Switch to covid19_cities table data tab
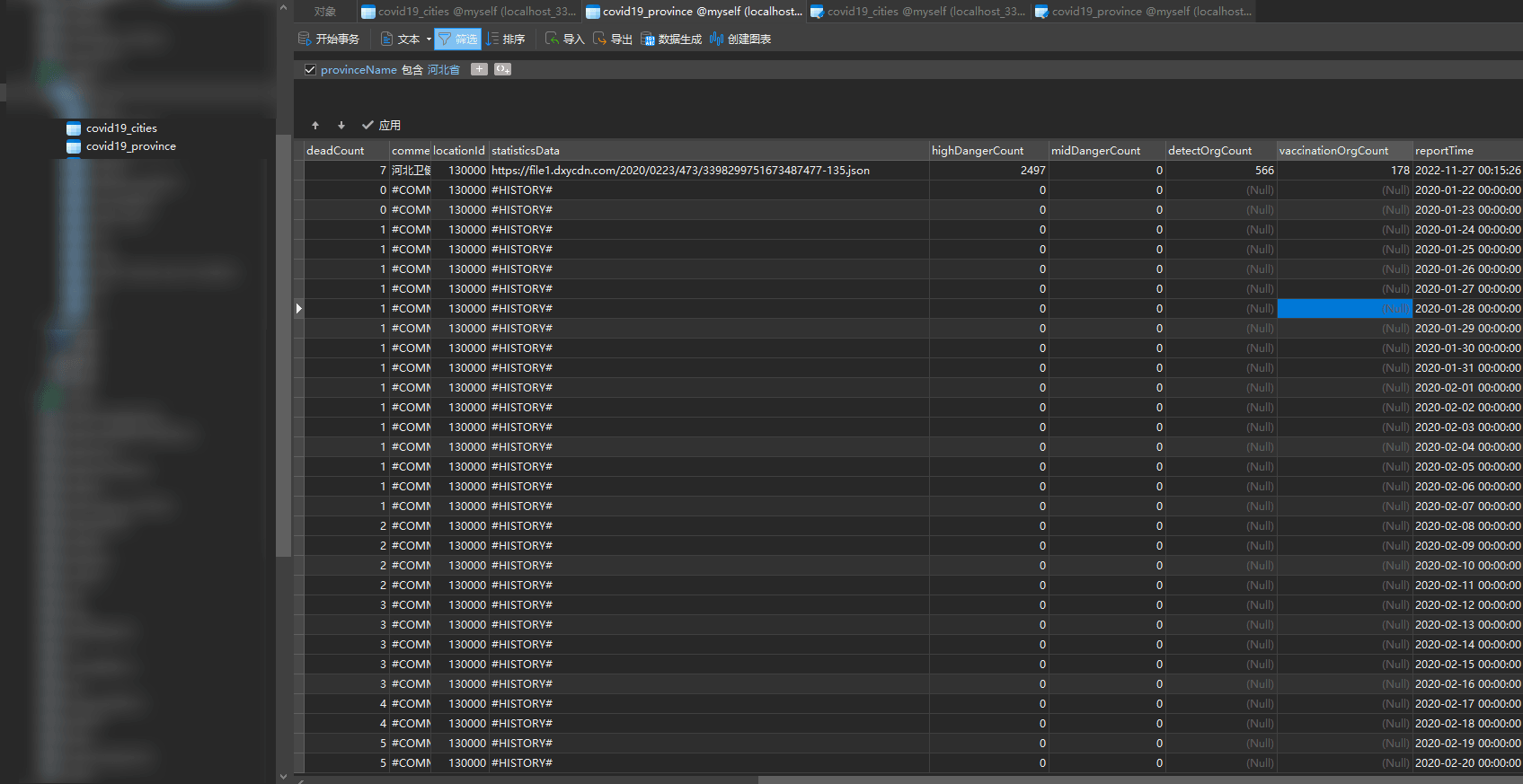The height and width of the screenshot is (784, 1523). click(x=468, y=12)
